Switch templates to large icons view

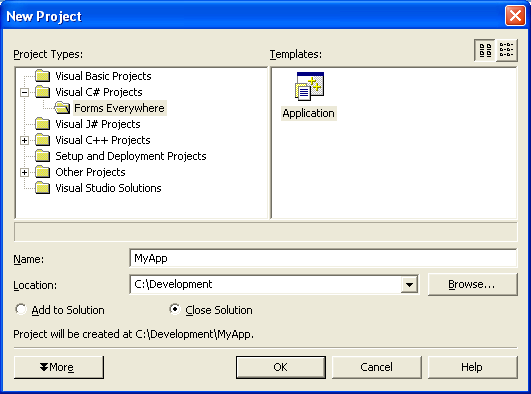485,50
